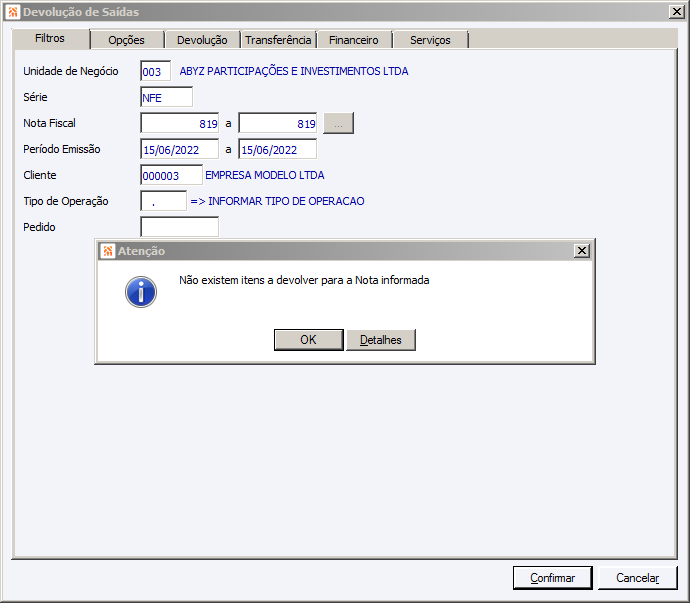The image size is (690, 603).
Task: Click the second Nota Fiscal field 819
Action: tap(278, 123)
